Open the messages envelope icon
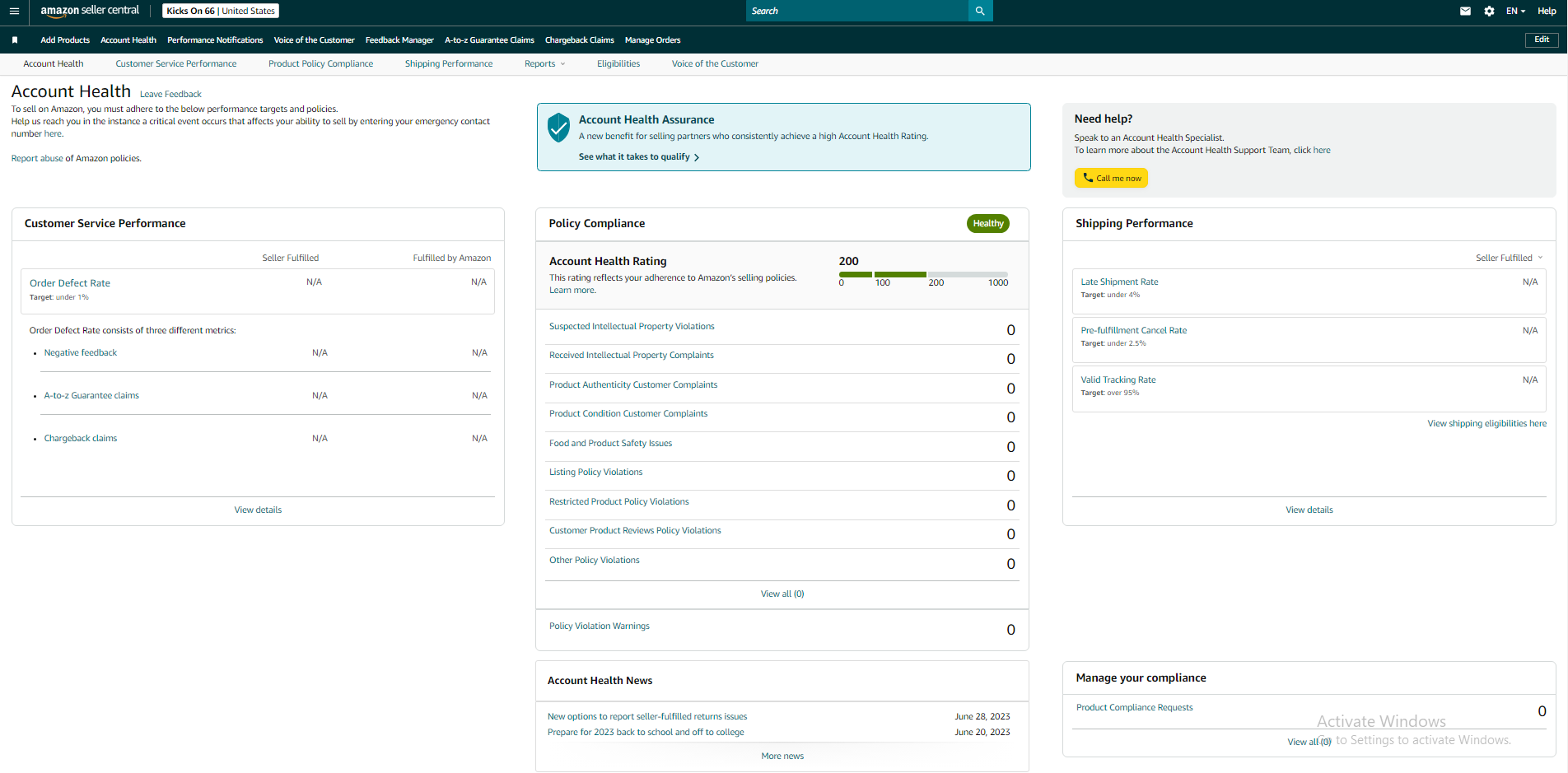 pos(1465,11)
